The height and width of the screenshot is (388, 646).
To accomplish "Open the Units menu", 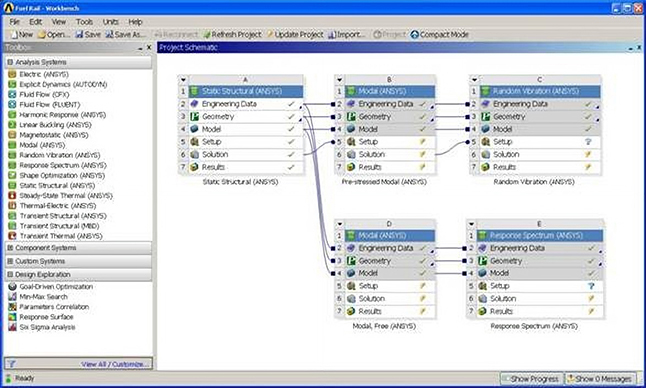I will (x=110, y=22).
